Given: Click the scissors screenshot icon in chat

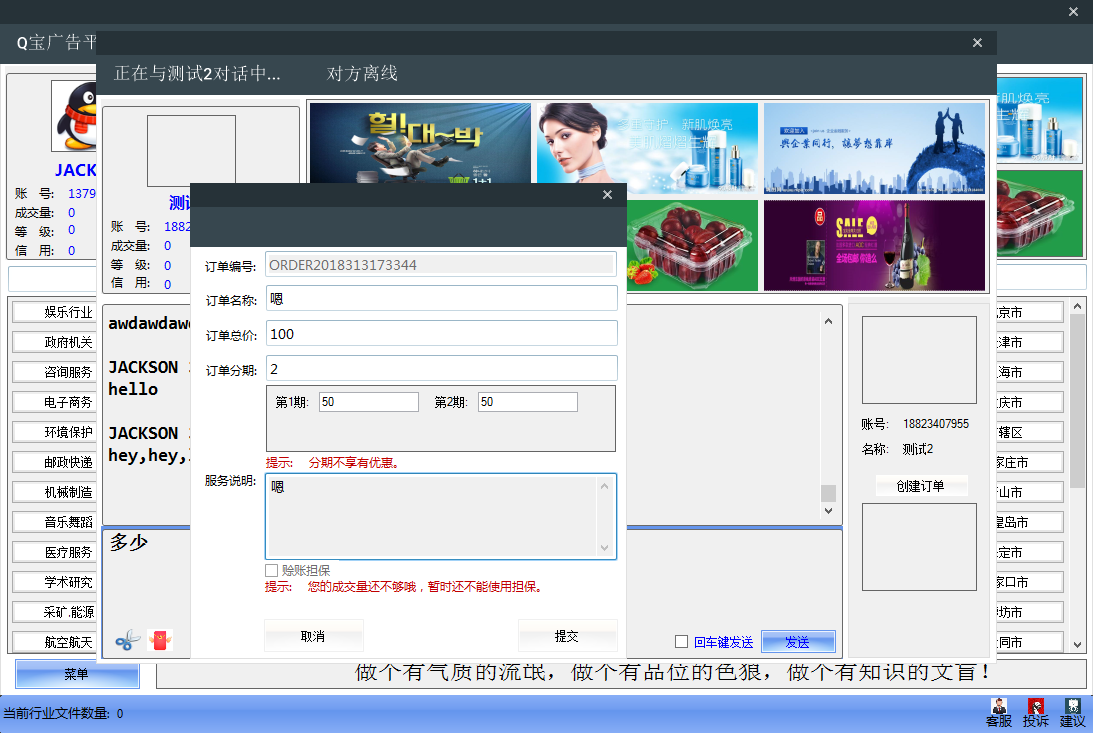Looking at the screenshot, I should coord(128,640).
